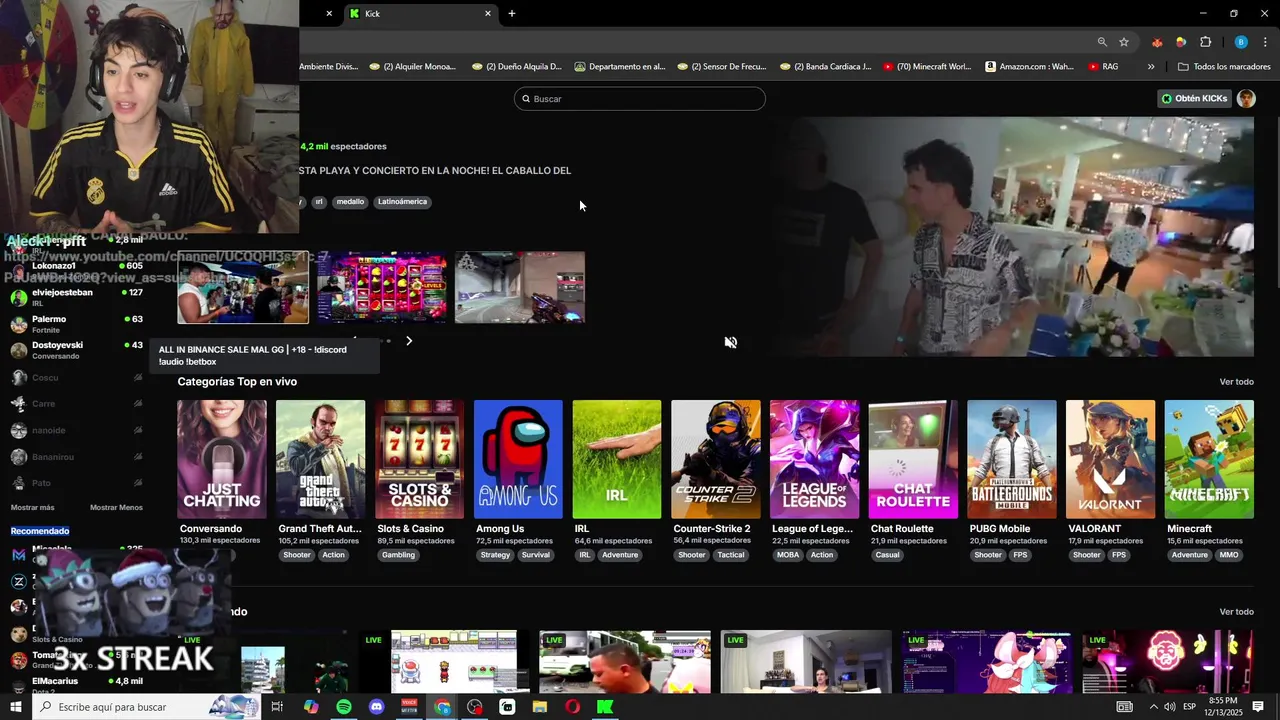The image size is (1280, 720).
Task: Open the Minecraft category card
Action: (x=1209, y=459)
